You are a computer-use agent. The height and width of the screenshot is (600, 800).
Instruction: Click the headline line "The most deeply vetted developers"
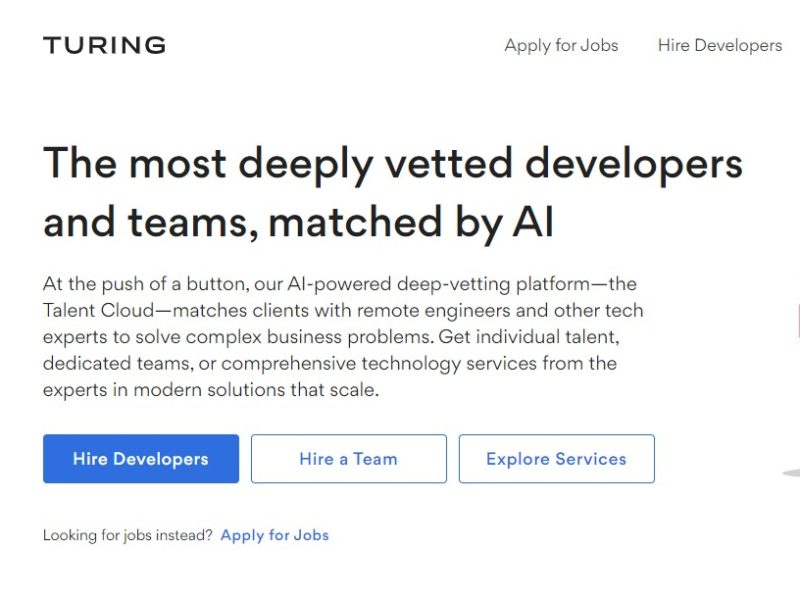(x=393, y=164)
